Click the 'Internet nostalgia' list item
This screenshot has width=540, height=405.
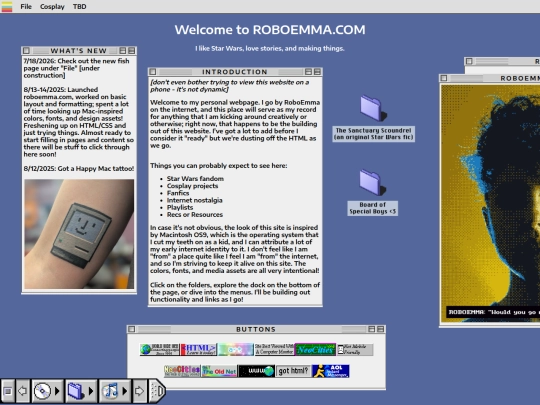point(195,200)
